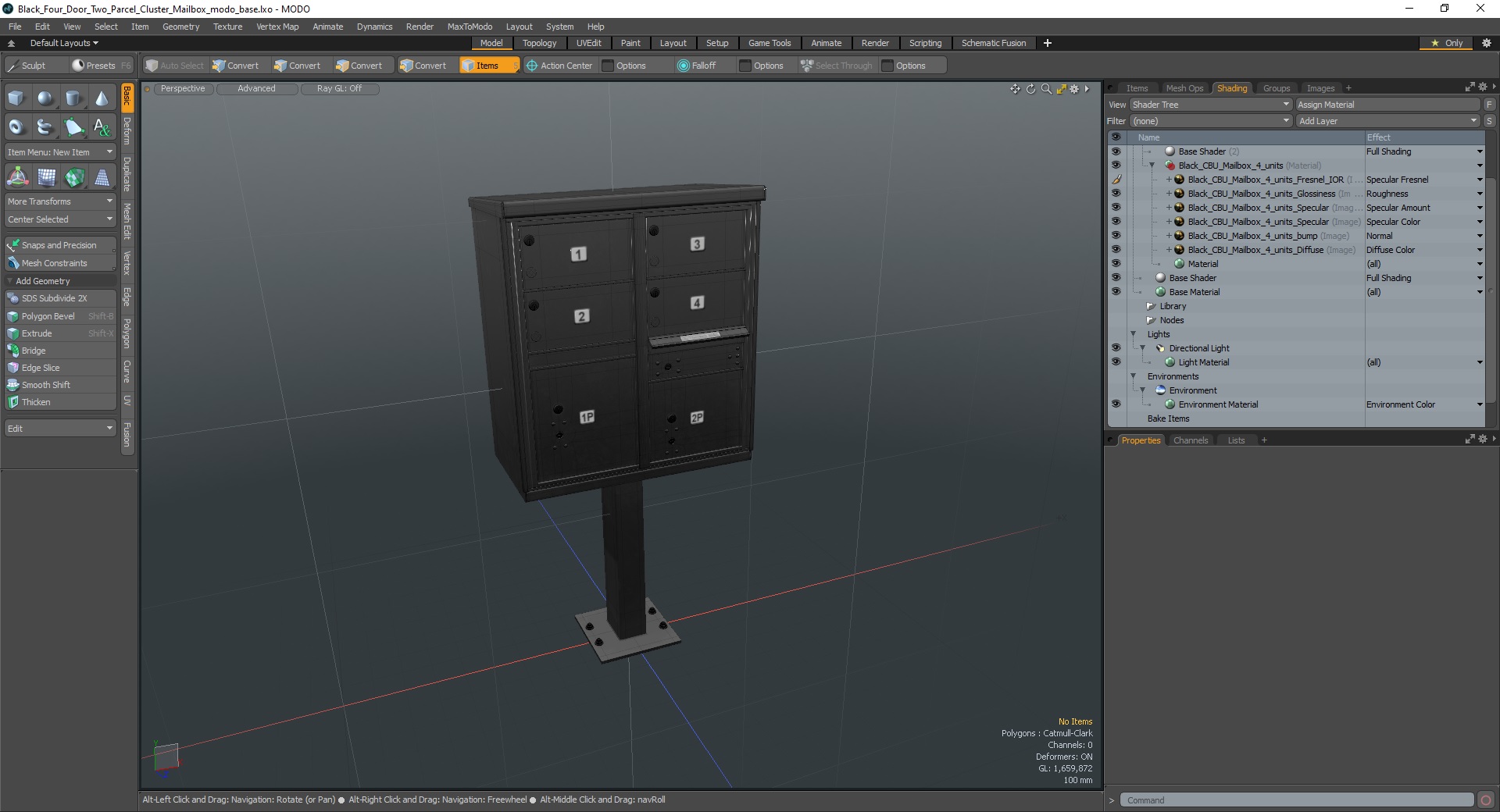1500x812 pixels.
Task: Switch to the Channels tab
Action: [1191, 440]
